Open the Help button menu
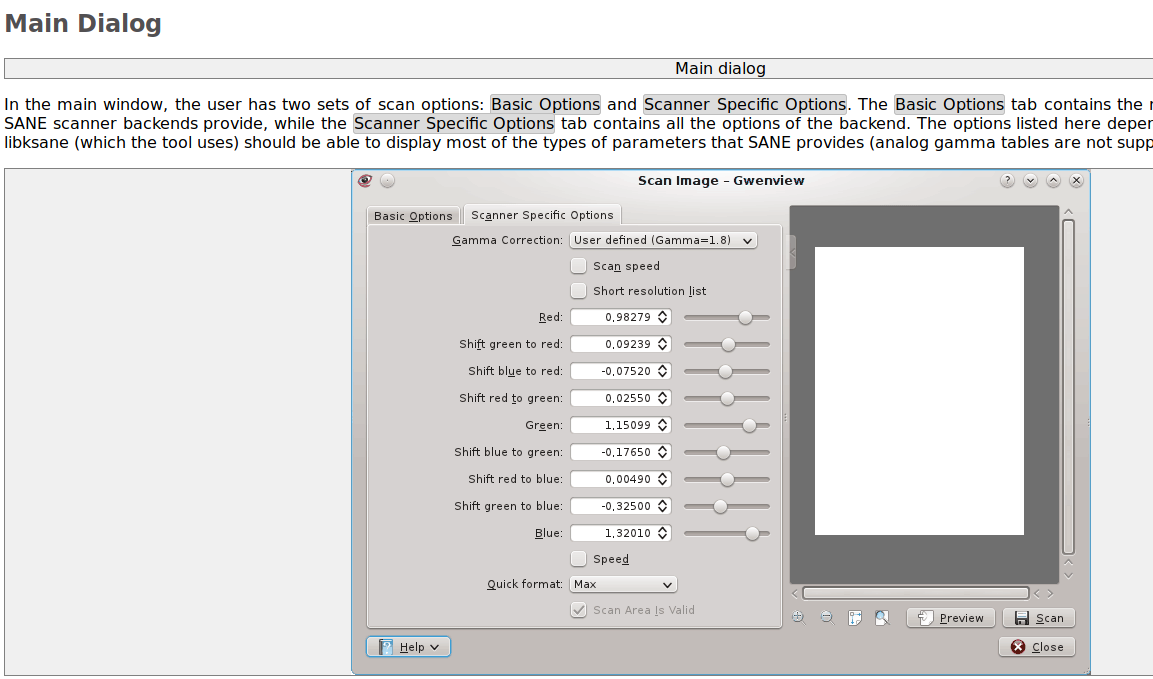1153x679 pixels. [x=408, y=647]
